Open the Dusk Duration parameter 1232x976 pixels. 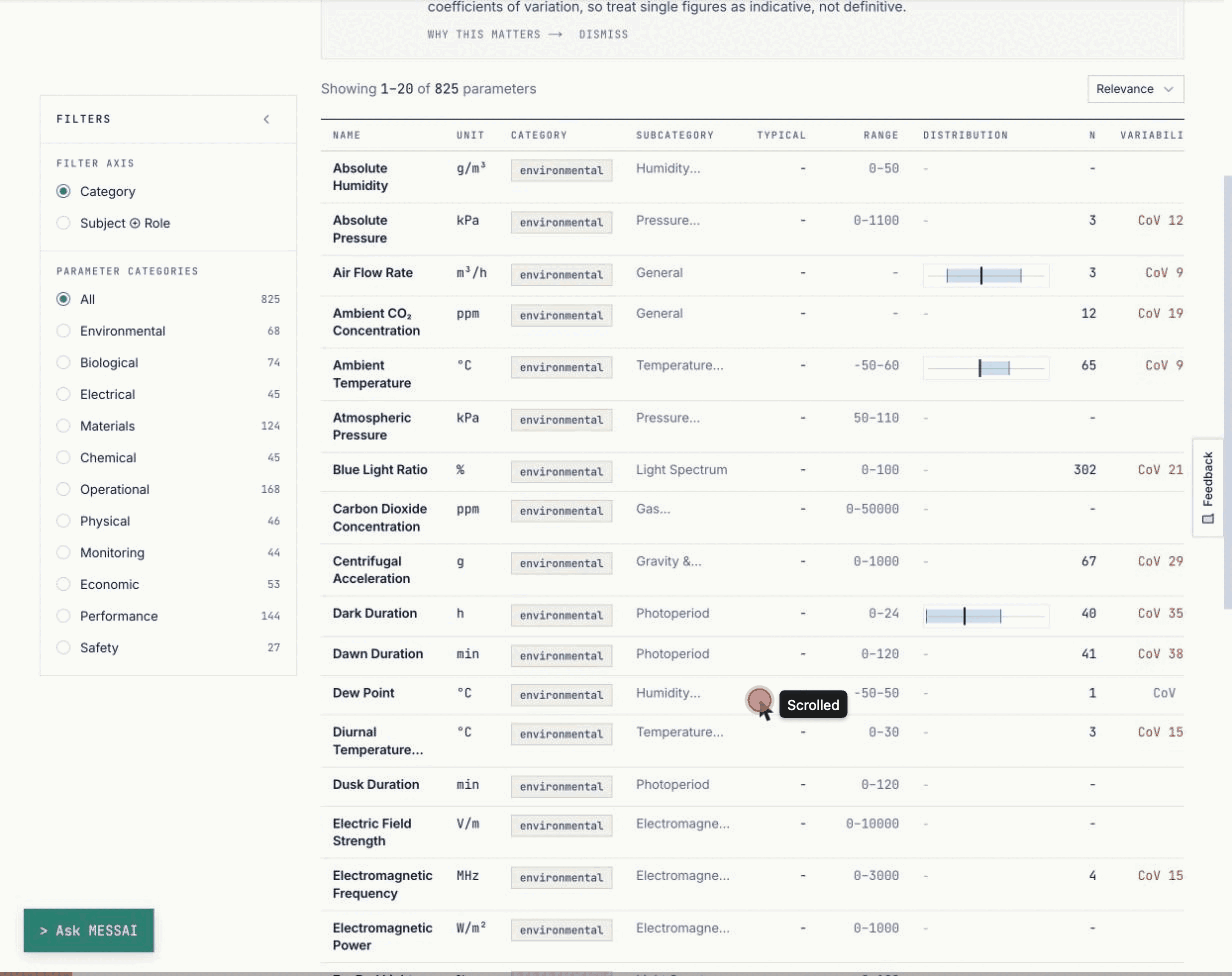[376, 785]
